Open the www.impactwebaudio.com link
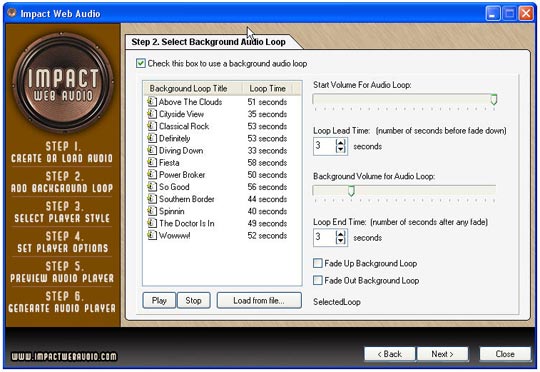This screenshot has width=540, height=372. (63, 356)
